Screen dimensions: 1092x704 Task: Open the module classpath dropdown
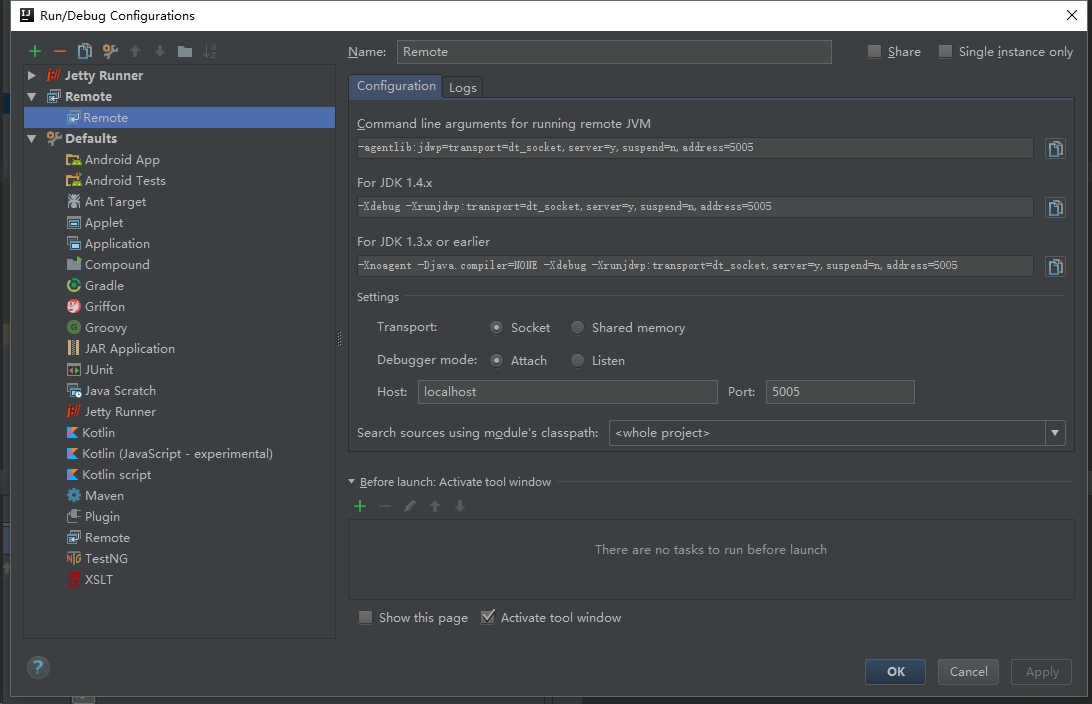[1054, 433]
